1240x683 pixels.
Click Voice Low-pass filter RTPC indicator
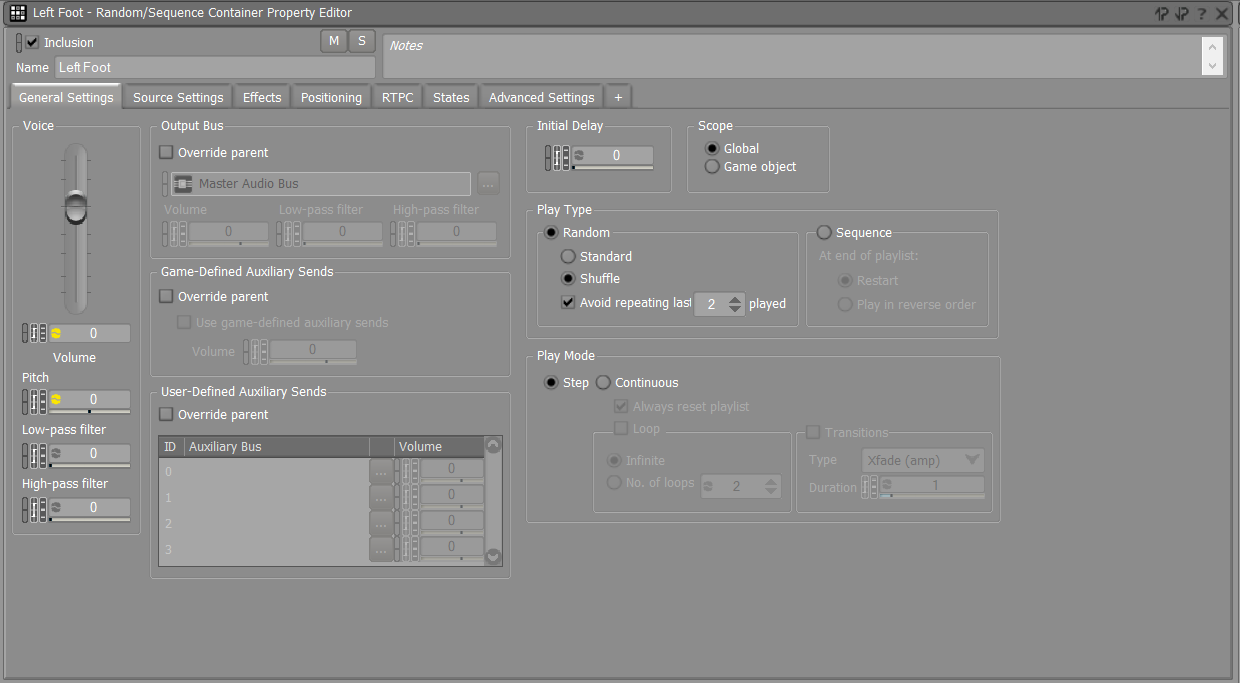click(34, 454)
